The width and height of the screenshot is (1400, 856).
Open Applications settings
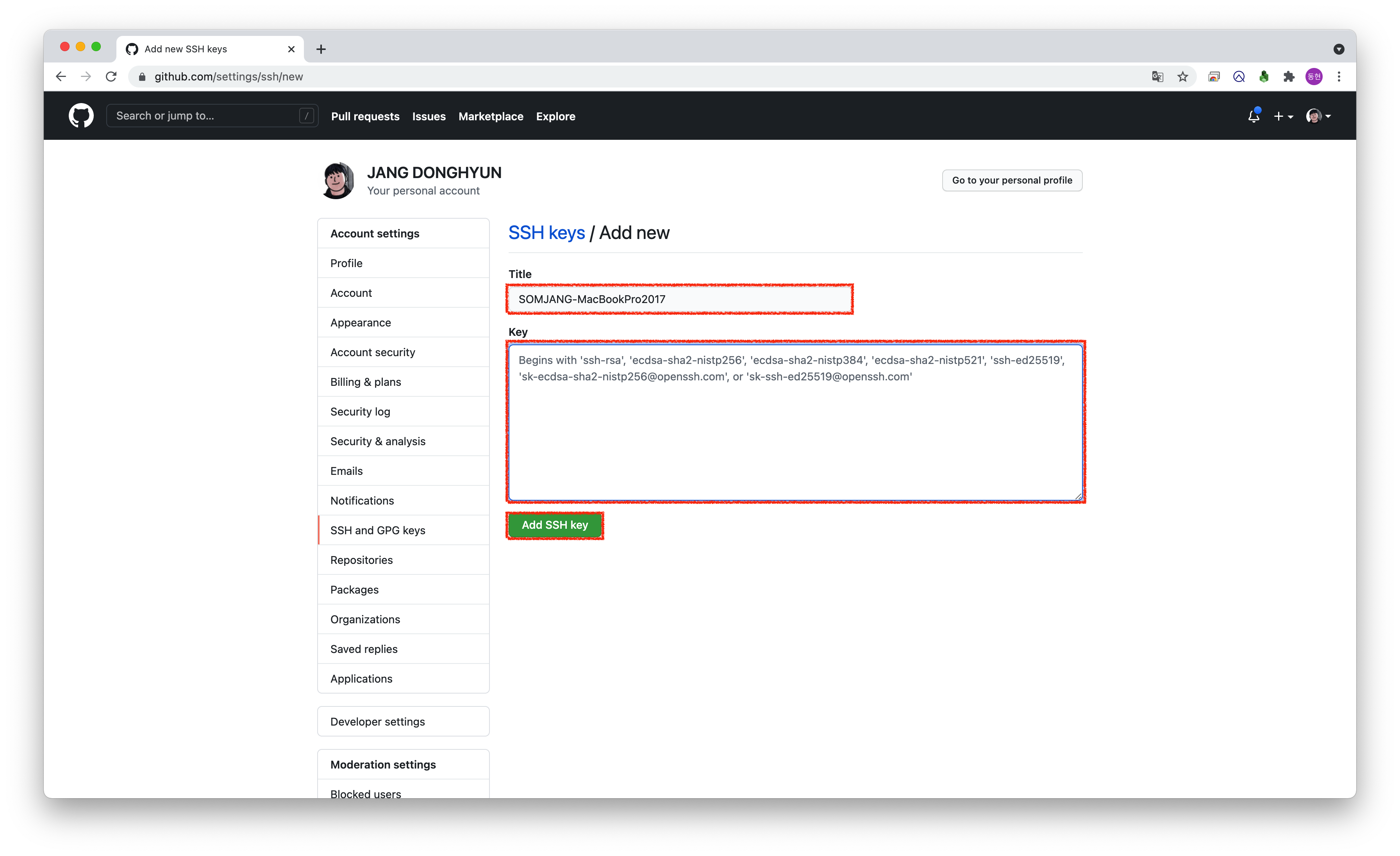tap(404, 678)
